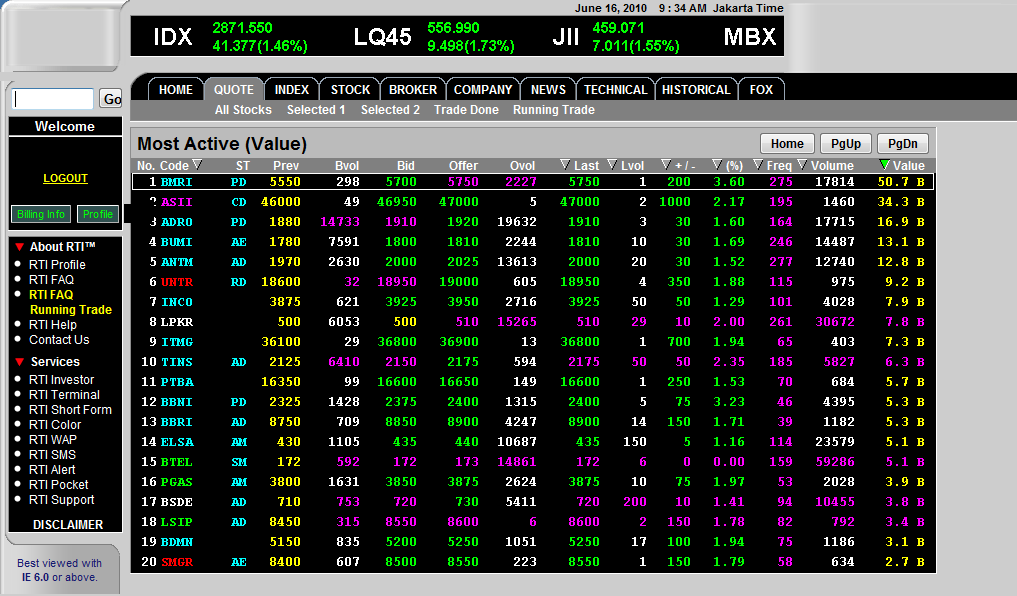Viewport: 1017px width, 596px height.
Task: Click the LOGOUT link
Action: point(66,178)
